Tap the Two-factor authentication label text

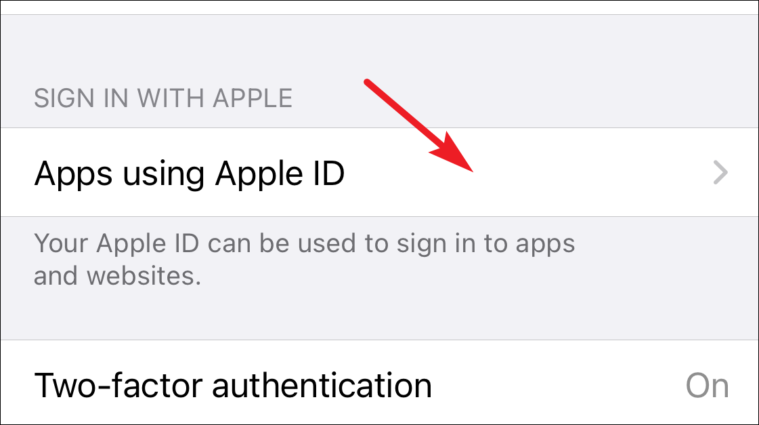click(x=233, y=386)
